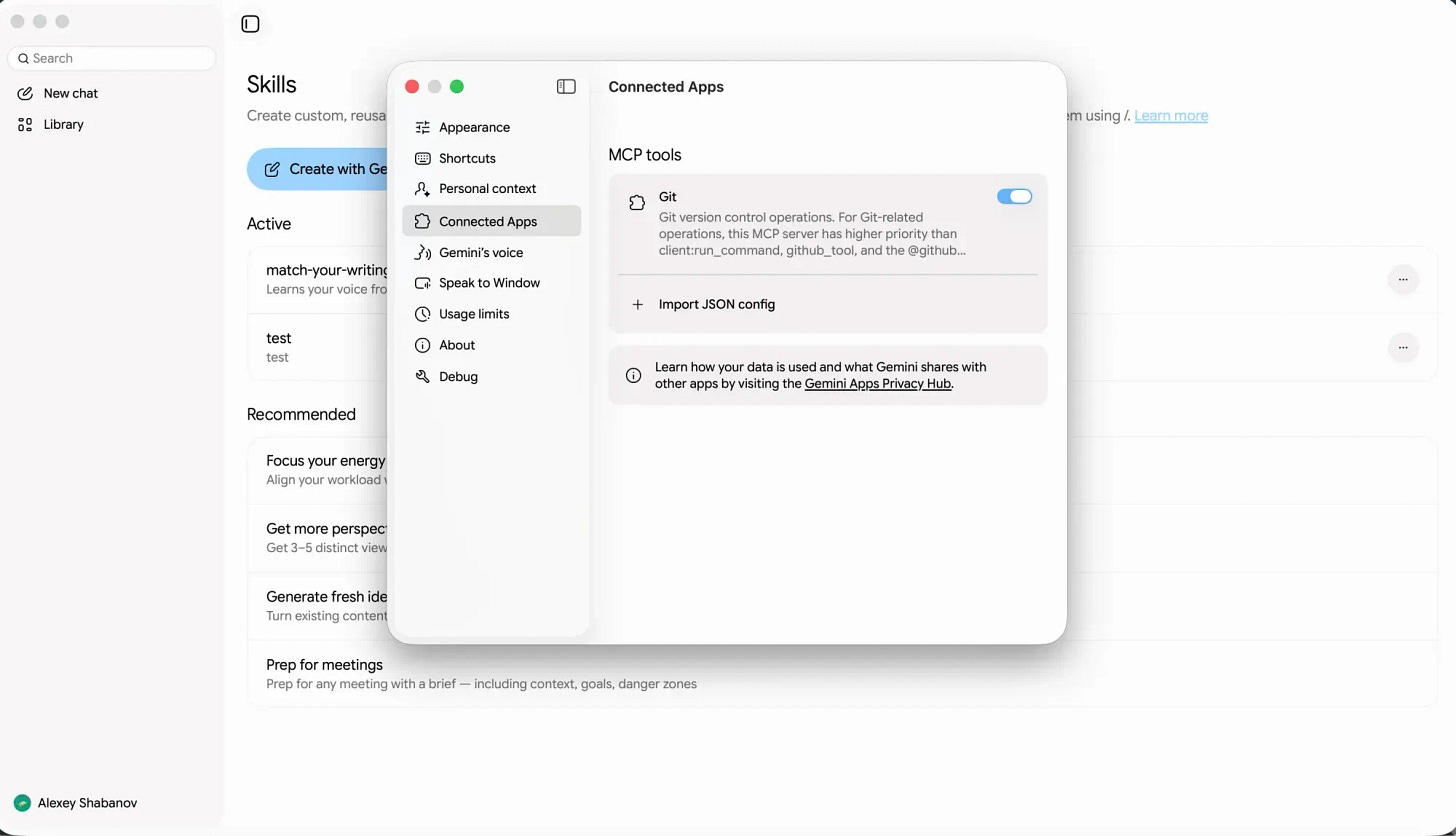This screenshot has width=1456, height=836.
Task: Disable the Git MCP tool switch
Action: tap(1014, 197)
